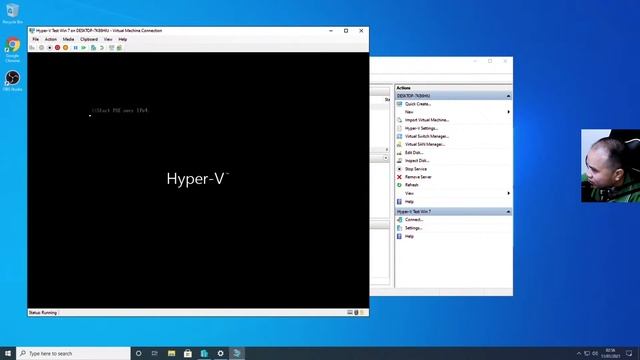Click Quick Create in Hyper-V Manager actions
Viewport: 640px width, 360px height.
tap(418, 104)
